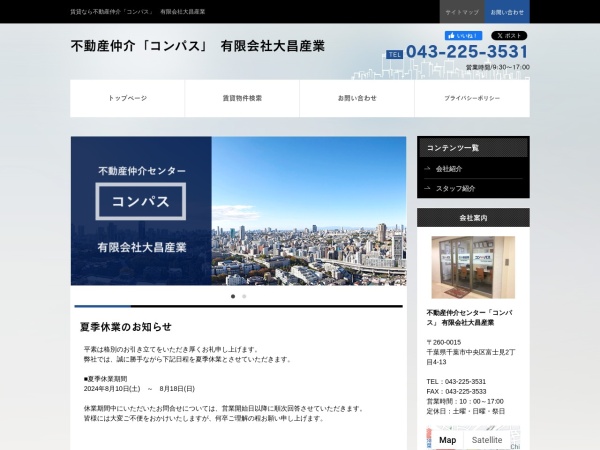Viewport: 600px width, 450px height.
Task: Click the コンテンツ一覧 sidebar header
Action: (473, 148)
